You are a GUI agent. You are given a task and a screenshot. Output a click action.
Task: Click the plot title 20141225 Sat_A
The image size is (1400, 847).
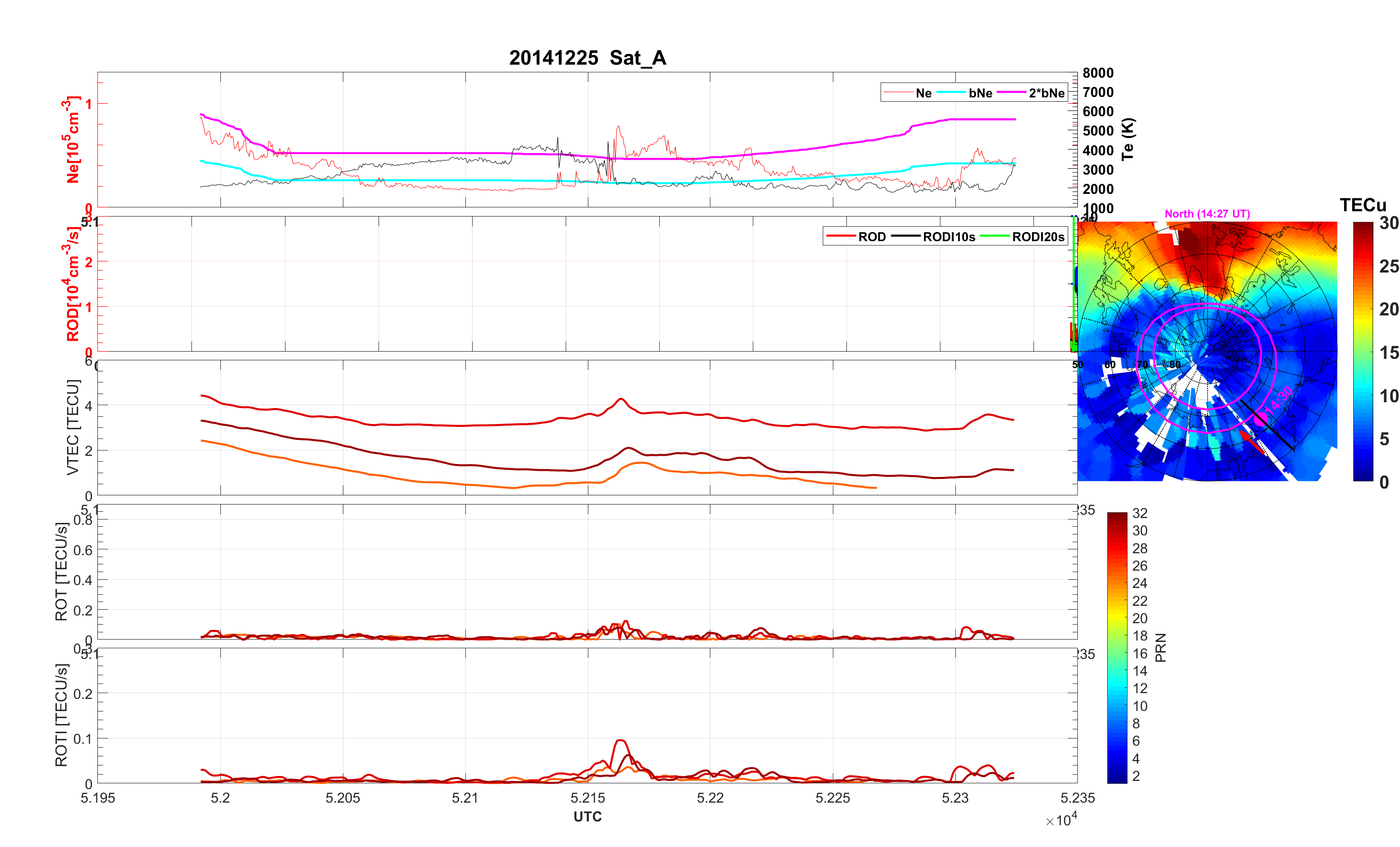pos(587,57)
